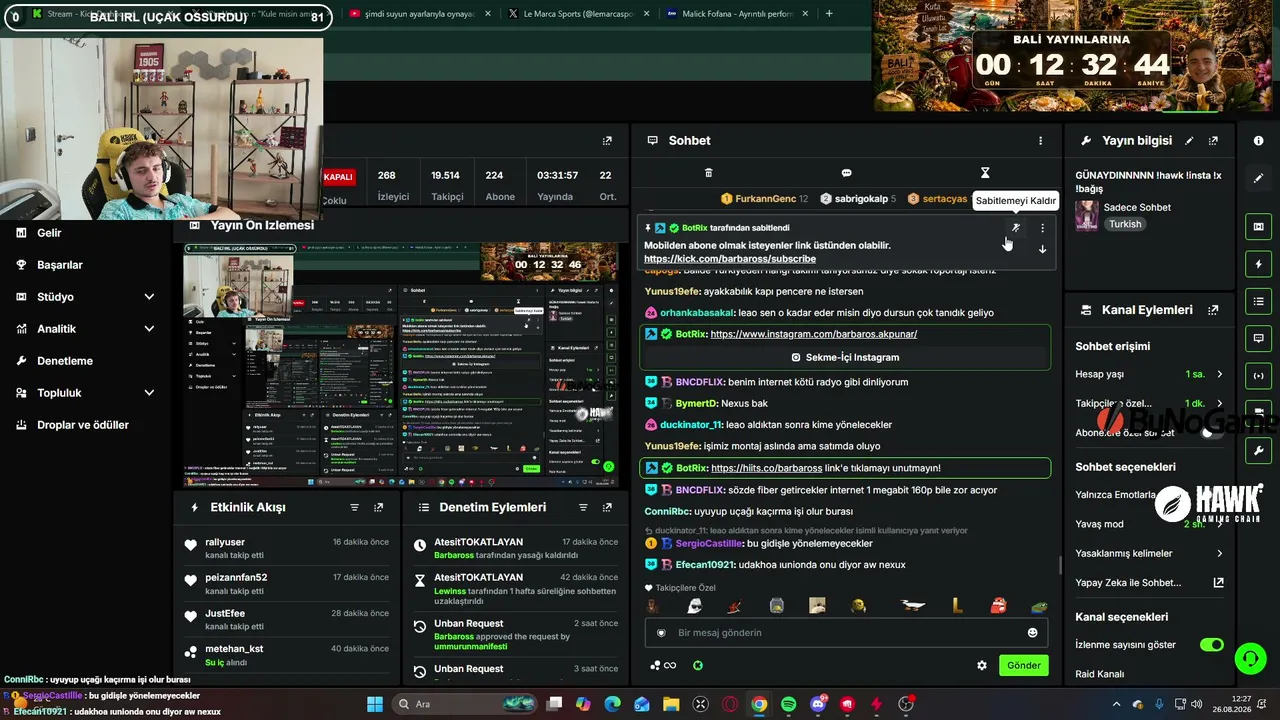The image size is (1280, 720).
Task: Open Yapay Zeka ile Sohbet external link
Action: coord(1218,583)
